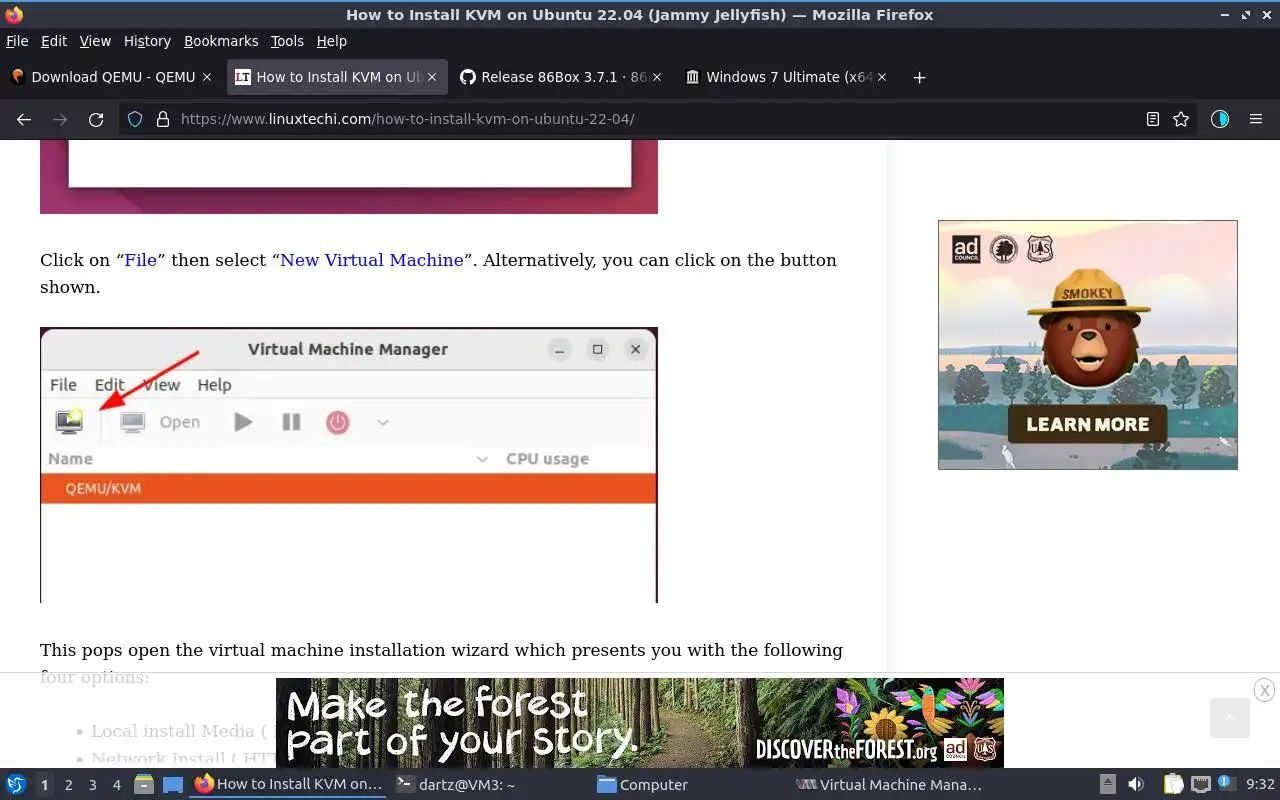The height and width of the screenshot is (800, 1280).
Task: Click LEARN MORE on the Smokey Bear ad
Action: pos(1087,424)
